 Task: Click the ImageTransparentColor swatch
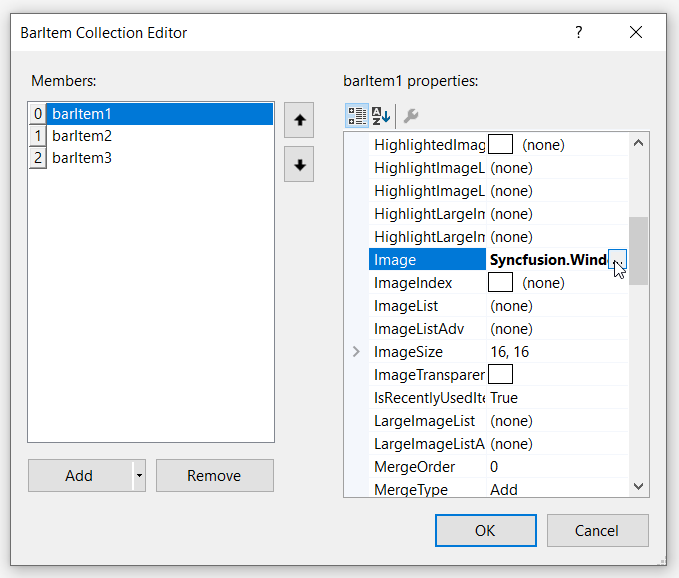(500, 375)
